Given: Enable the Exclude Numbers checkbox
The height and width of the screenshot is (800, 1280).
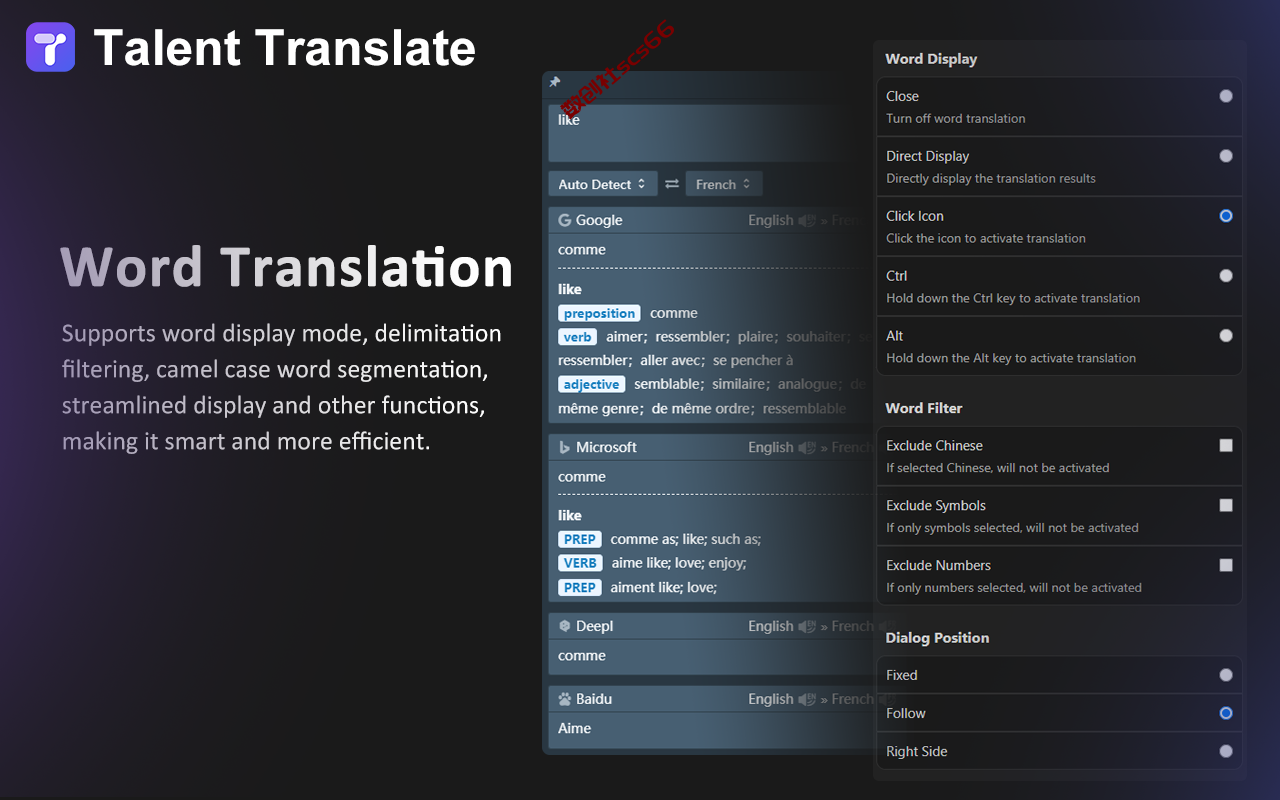Looking at the screenshot, I should point(1226,566).
